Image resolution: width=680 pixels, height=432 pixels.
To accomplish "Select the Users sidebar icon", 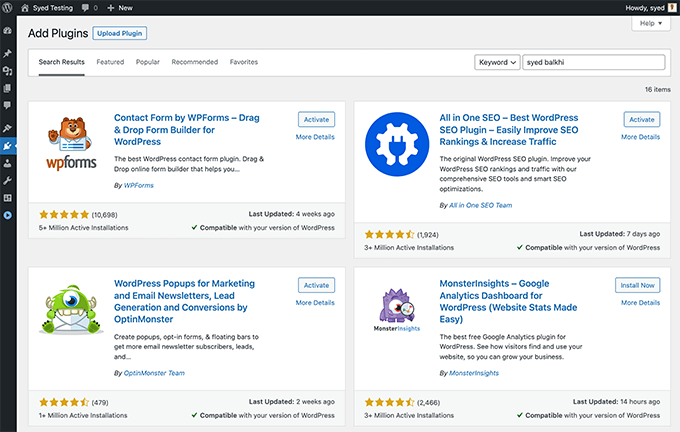I will pyautogui.click(x=7, y=163).
